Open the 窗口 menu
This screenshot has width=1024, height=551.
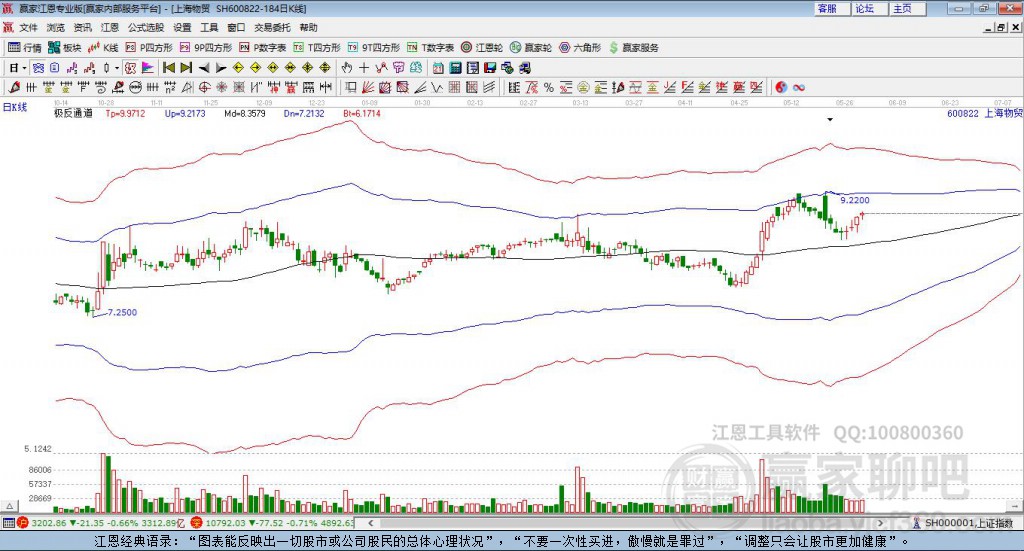[236, 27]
